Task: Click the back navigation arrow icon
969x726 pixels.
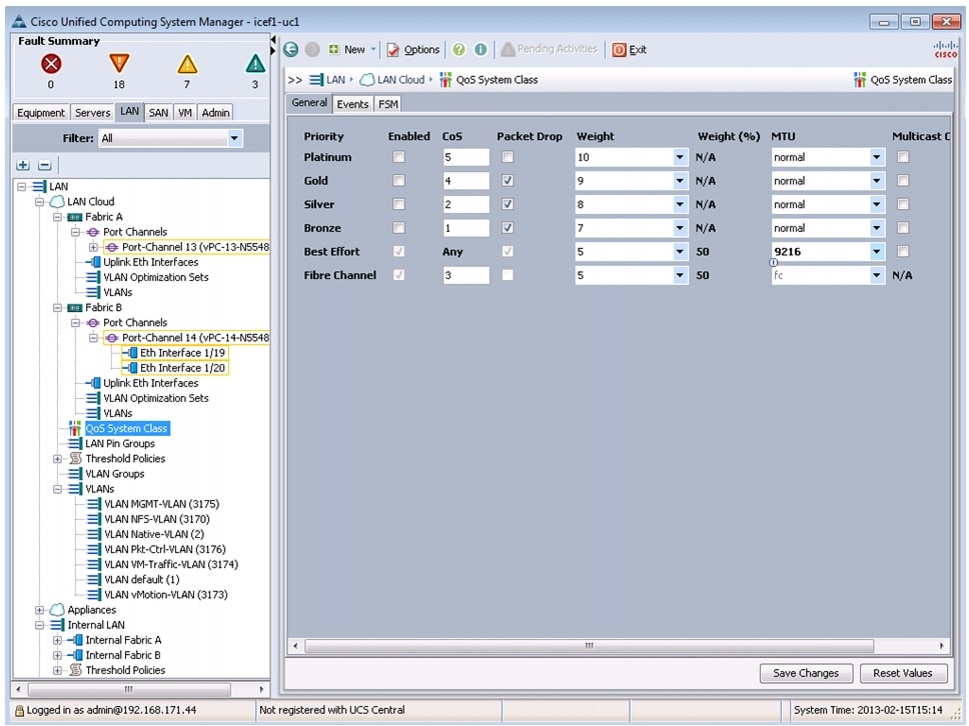Action: click(291, 49)
